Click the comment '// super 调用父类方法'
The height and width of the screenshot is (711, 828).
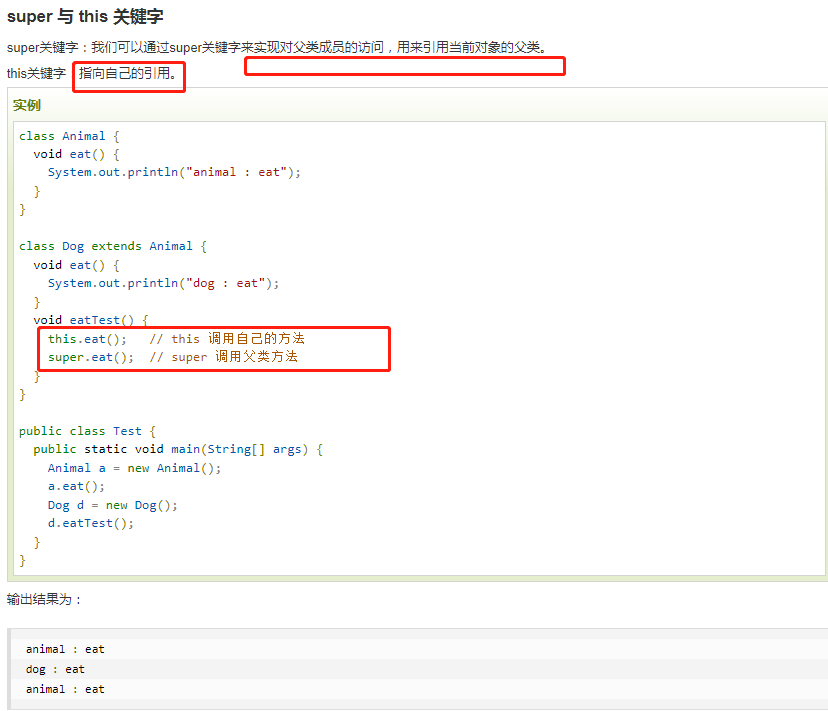[x=223, y=357]
